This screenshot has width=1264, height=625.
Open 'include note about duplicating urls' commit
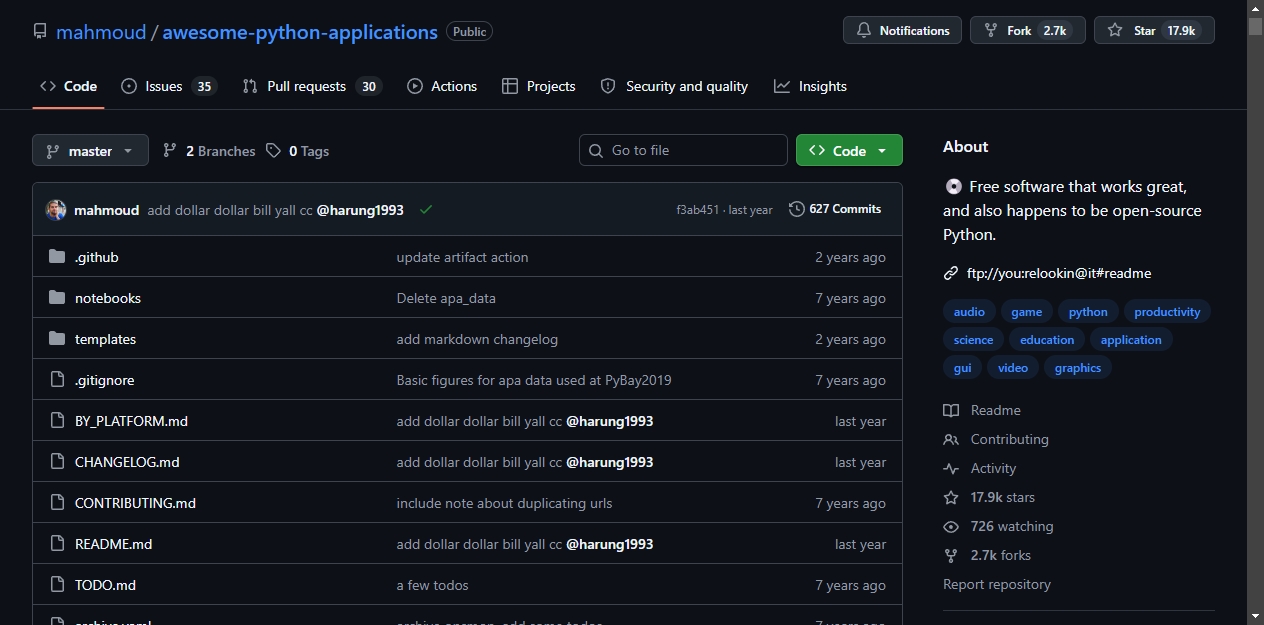tap(504, 503)
